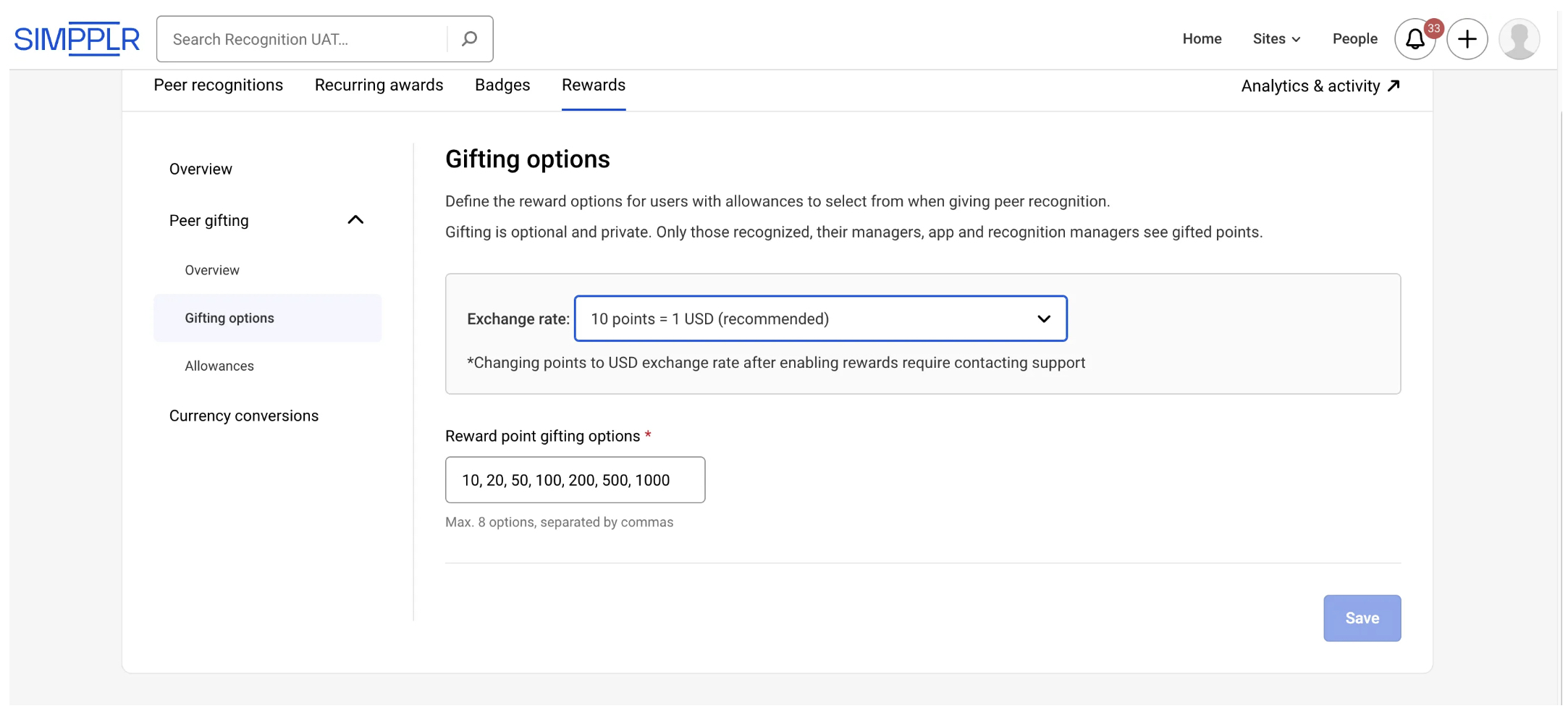Click the Save button
Viewport: 1568px width, 711px height.
pyautogui.click(x=1361, y=618)
